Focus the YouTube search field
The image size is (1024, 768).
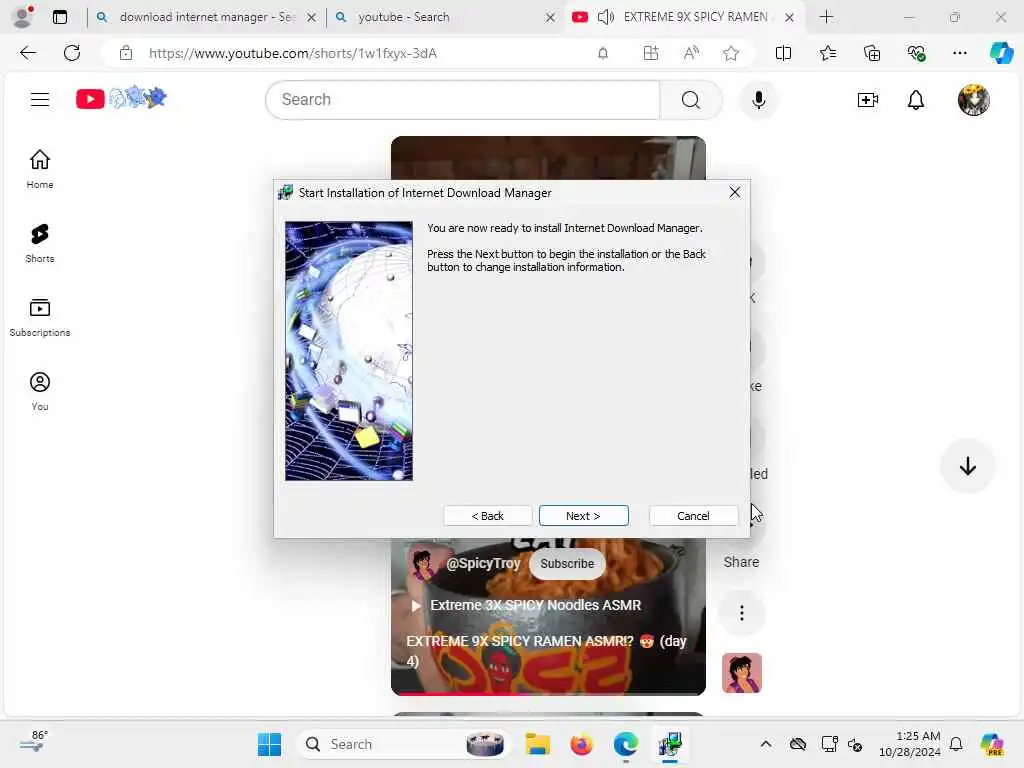point(463,100)
